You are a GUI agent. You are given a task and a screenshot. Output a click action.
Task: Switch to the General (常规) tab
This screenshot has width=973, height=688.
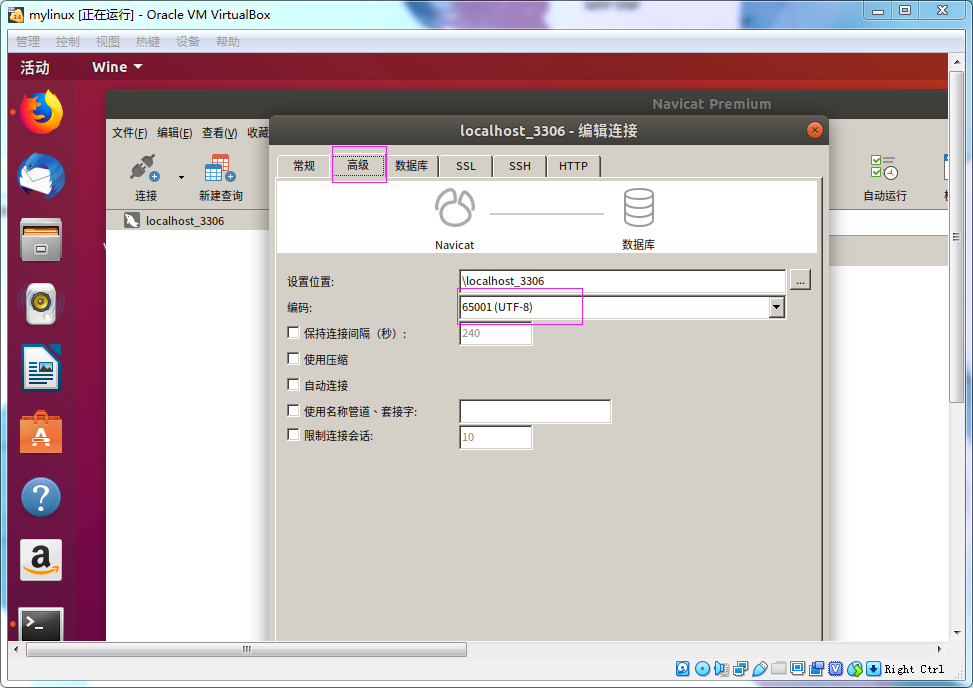pyautogui.click(x=304, y=166)
